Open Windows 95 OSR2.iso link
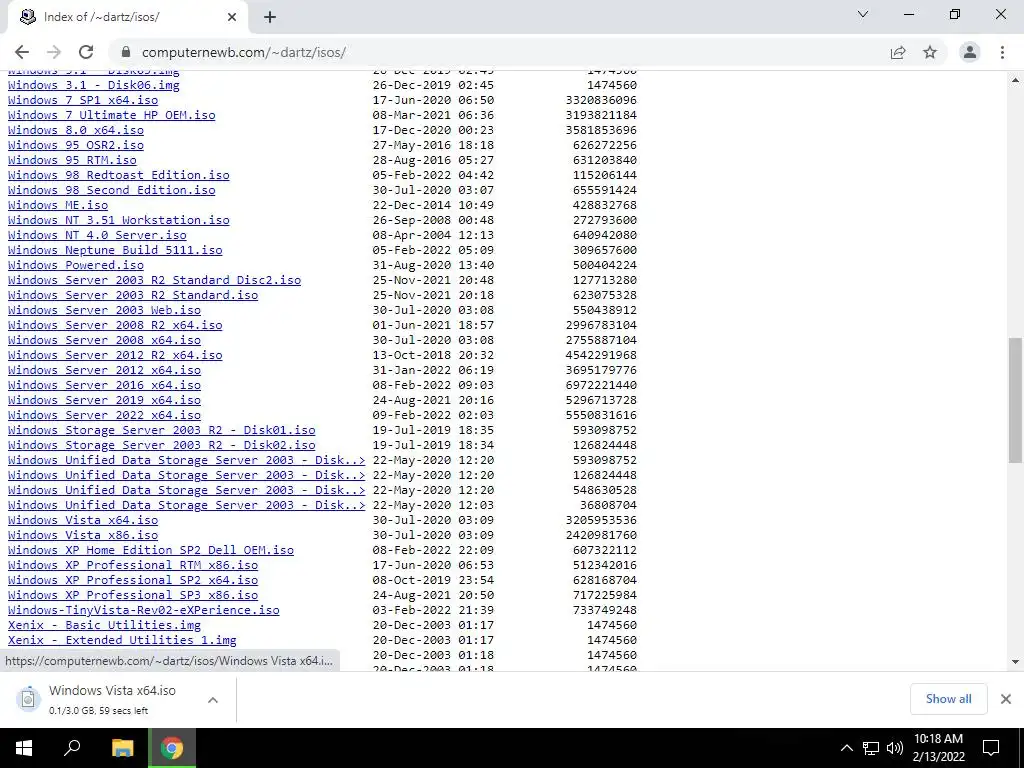This screenshot has height=768, width=1024. (76, 145)
